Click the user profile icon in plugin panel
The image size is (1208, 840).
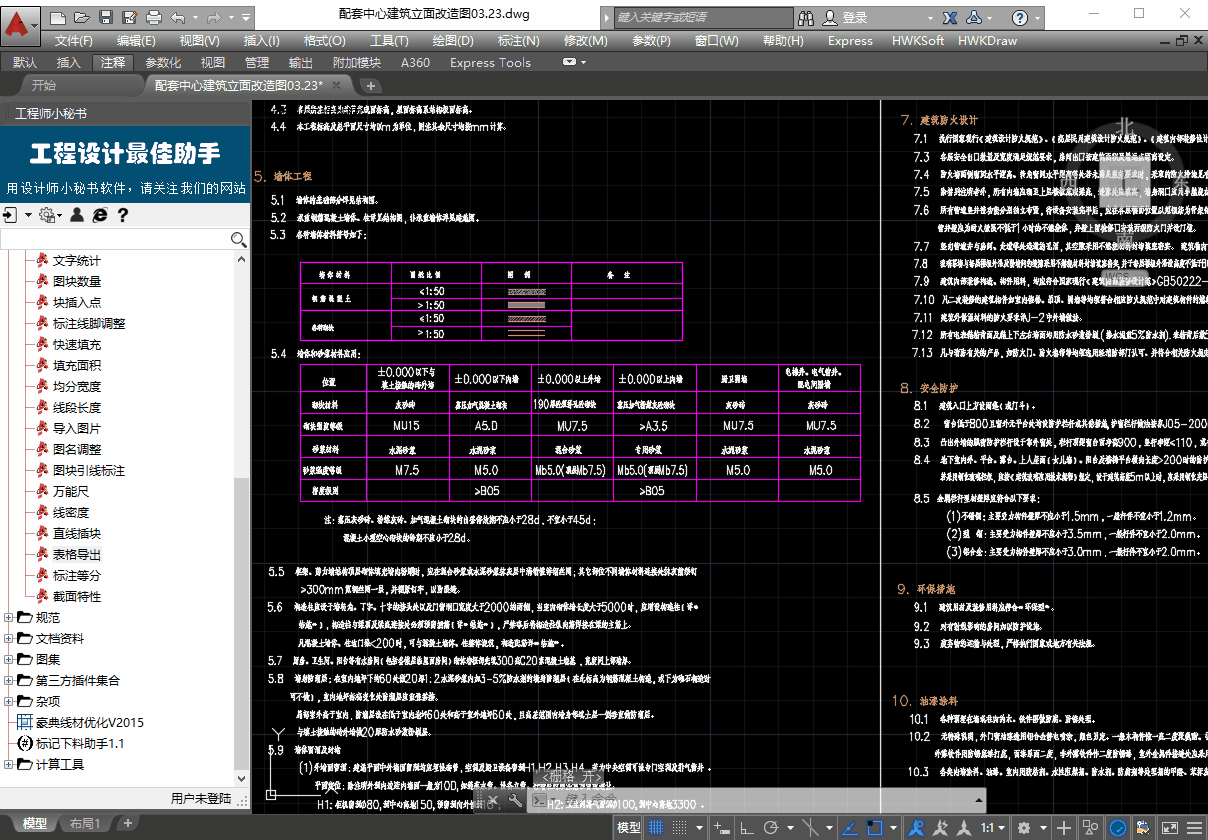click(x=76, y=215)
